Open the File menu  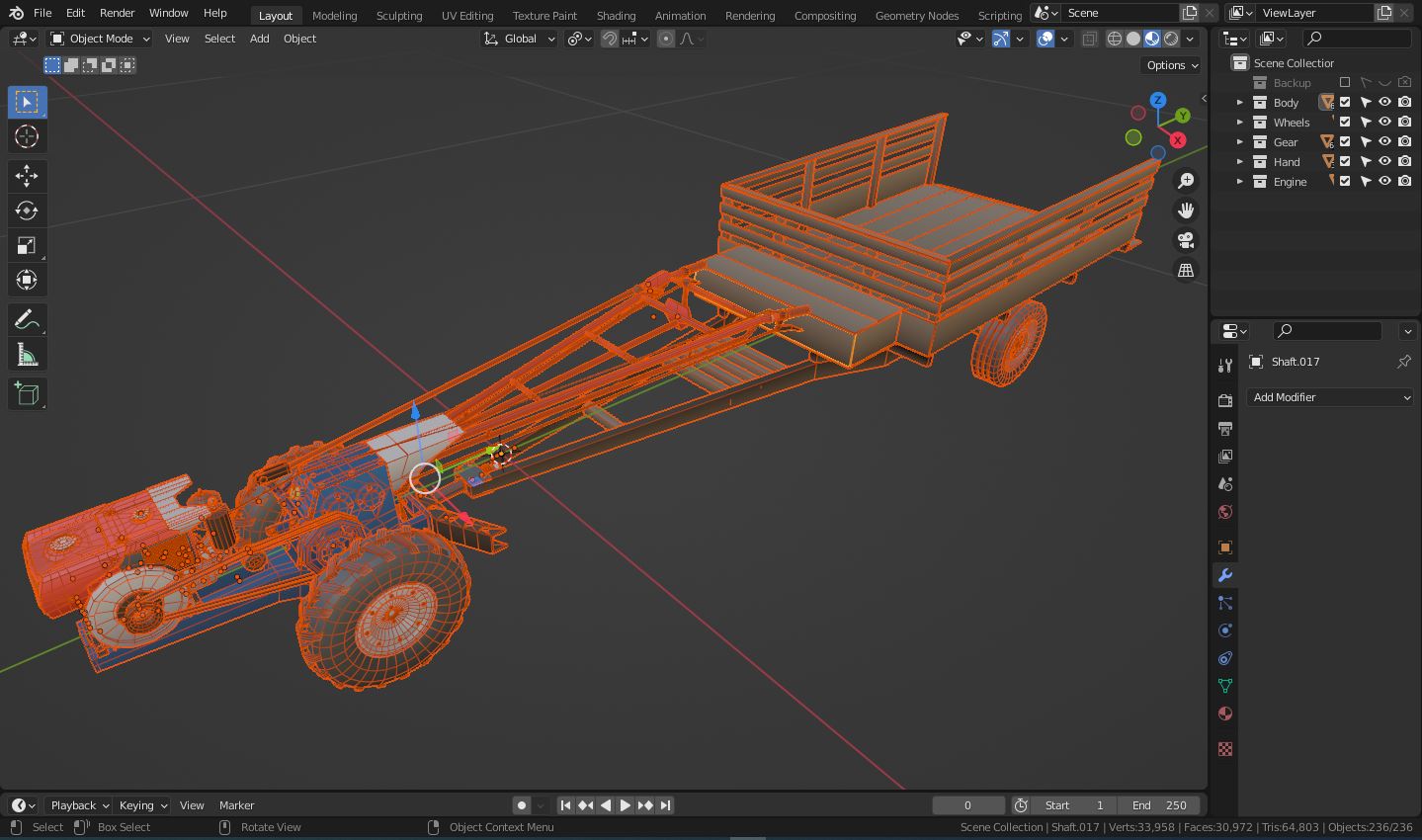(x=42, y=13)
